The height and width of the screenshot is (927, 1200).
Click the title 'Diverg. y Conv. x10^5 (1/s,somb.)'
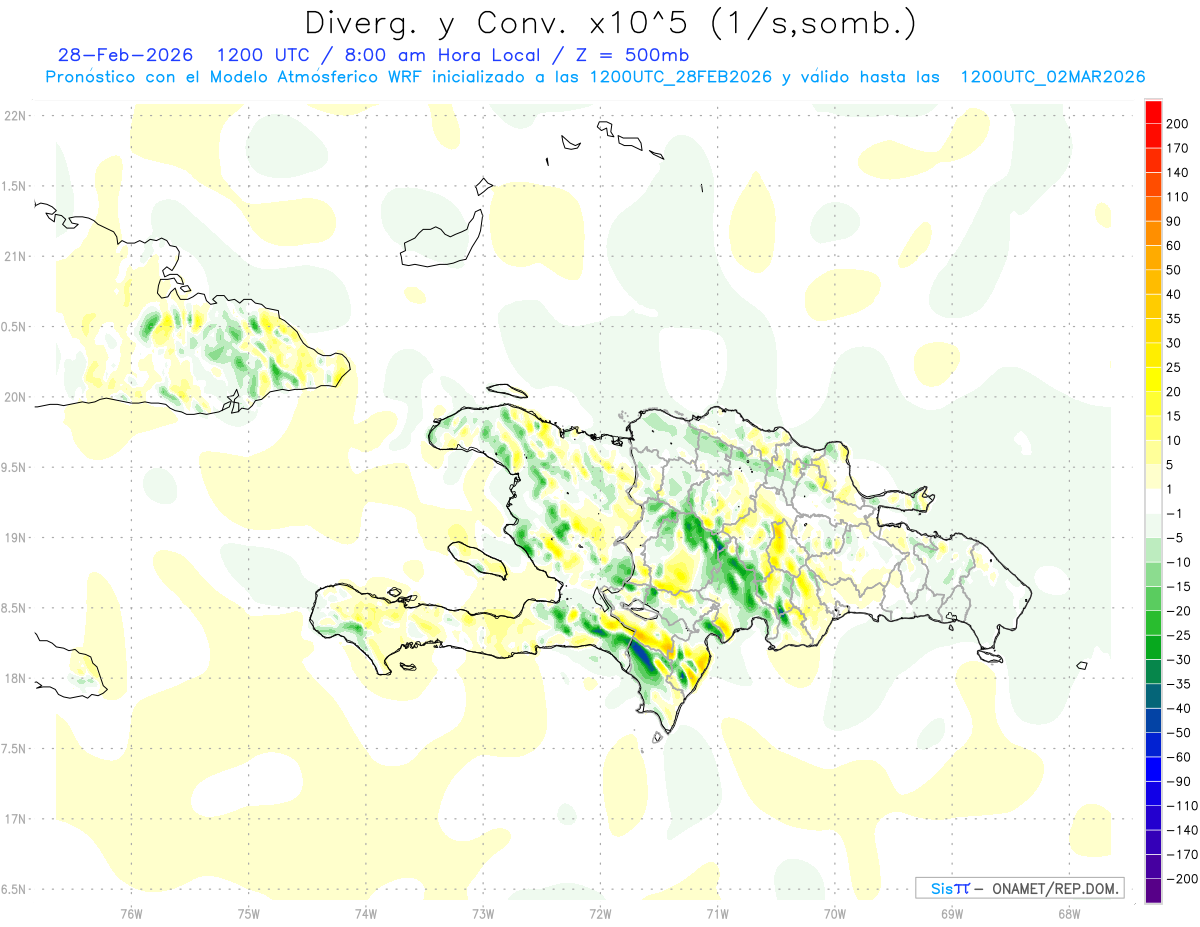(610, 23)
